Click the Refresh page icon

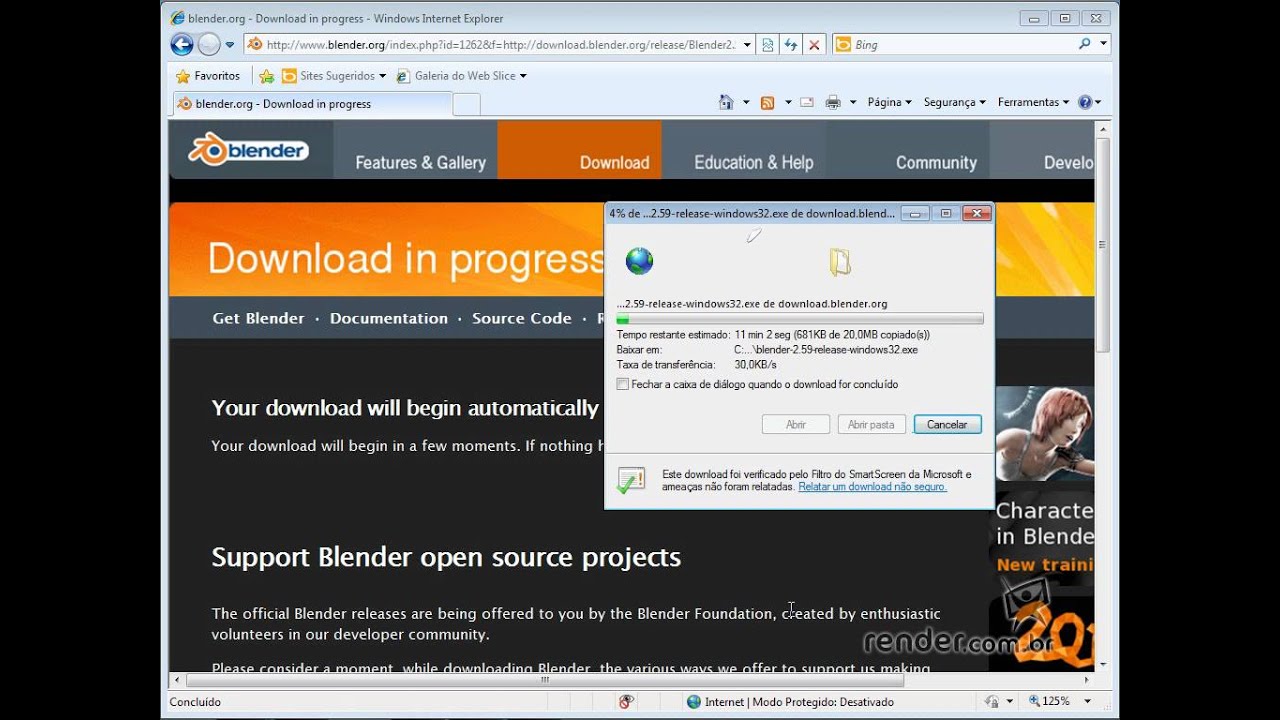[x=790, y=44]
